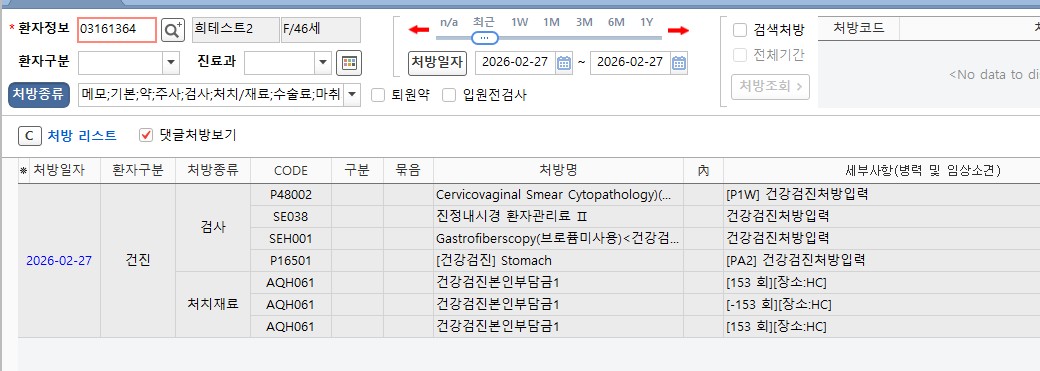Screen dimensions: 1040x371
Task: Click the C refresh icon beside 처방 리스트
Action: pyautogui.click(x=29, y=135)
